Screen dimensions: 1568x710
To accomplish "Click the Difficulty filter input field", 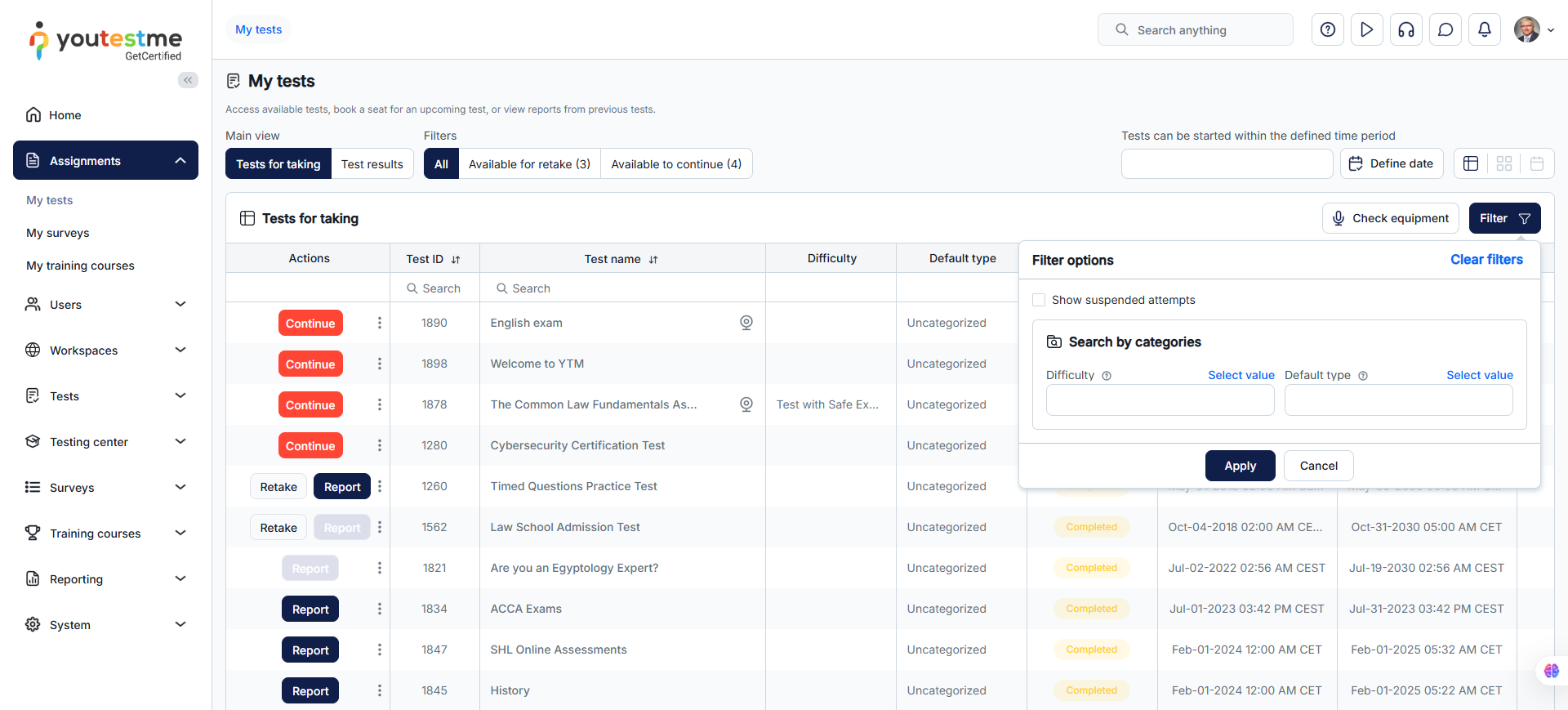I will pyautogui.click(x=1160, y=400).
